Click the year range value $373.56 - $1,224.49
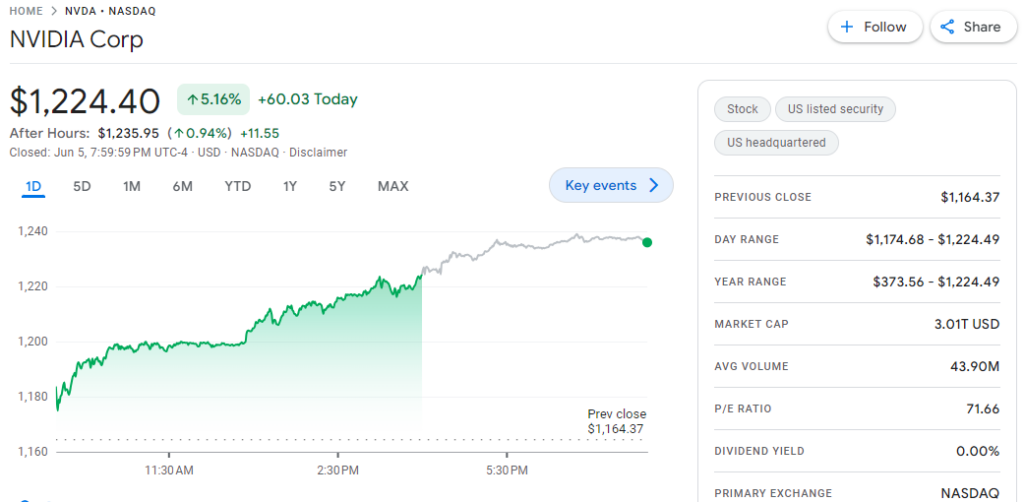Screen dimensions: 1024x502 coord(936,282)
